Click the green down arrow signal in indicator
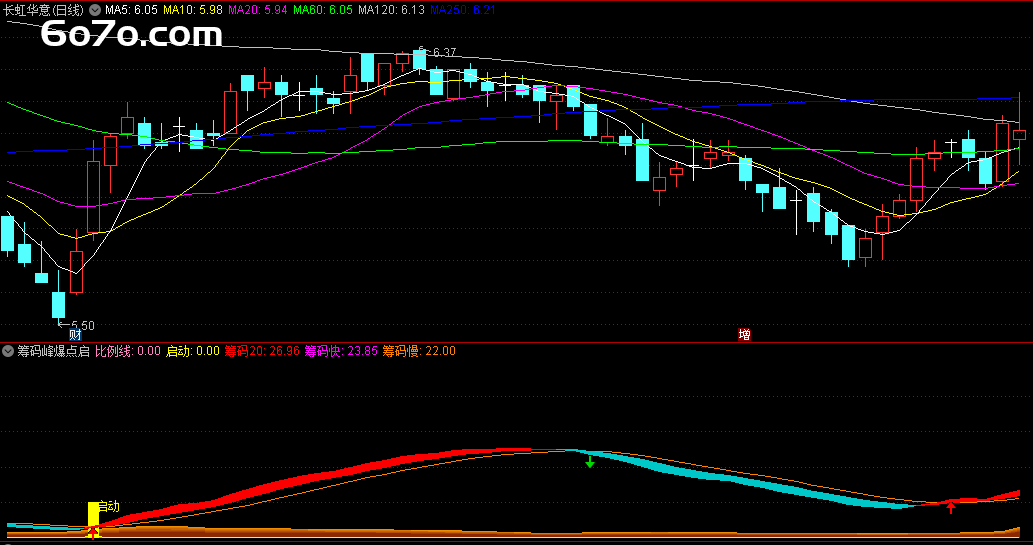The height and width of the screenshot is (545, 1033). point(590,461)
